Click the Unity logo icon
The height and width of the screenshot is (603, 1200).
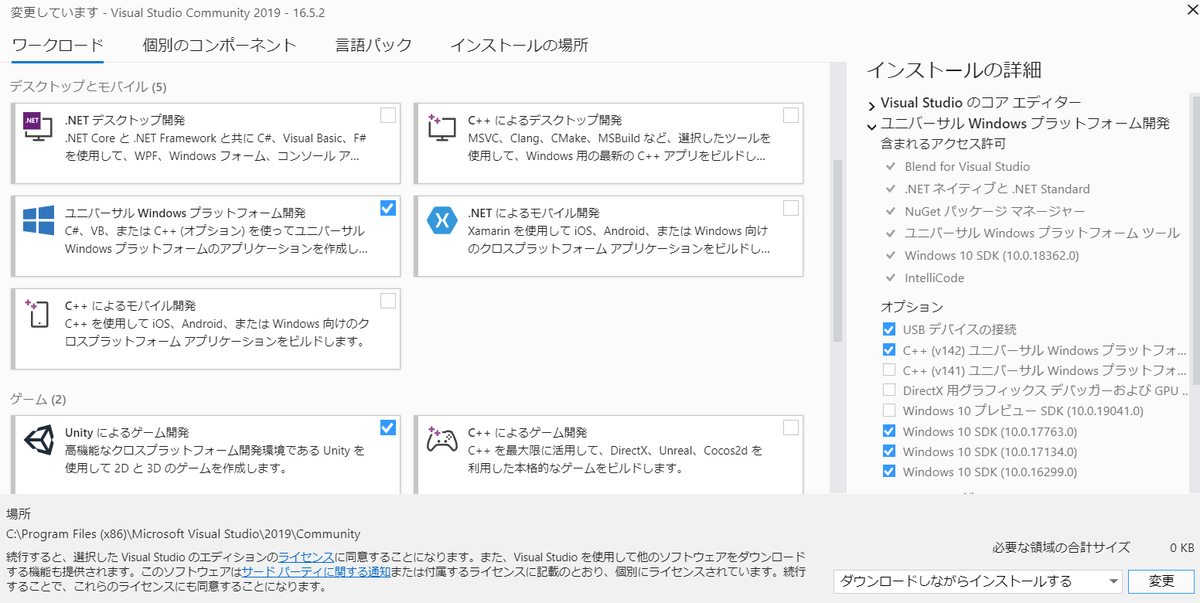point(38,439)
